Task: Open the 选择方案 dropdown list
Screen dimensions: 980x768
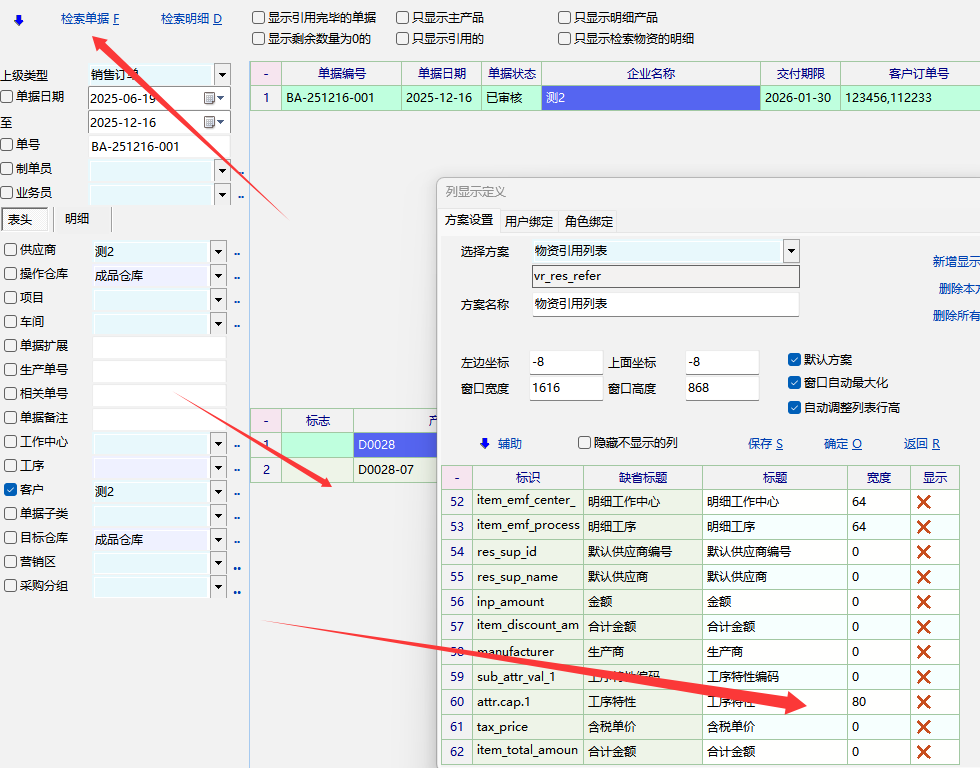Action: pos(791,251)
